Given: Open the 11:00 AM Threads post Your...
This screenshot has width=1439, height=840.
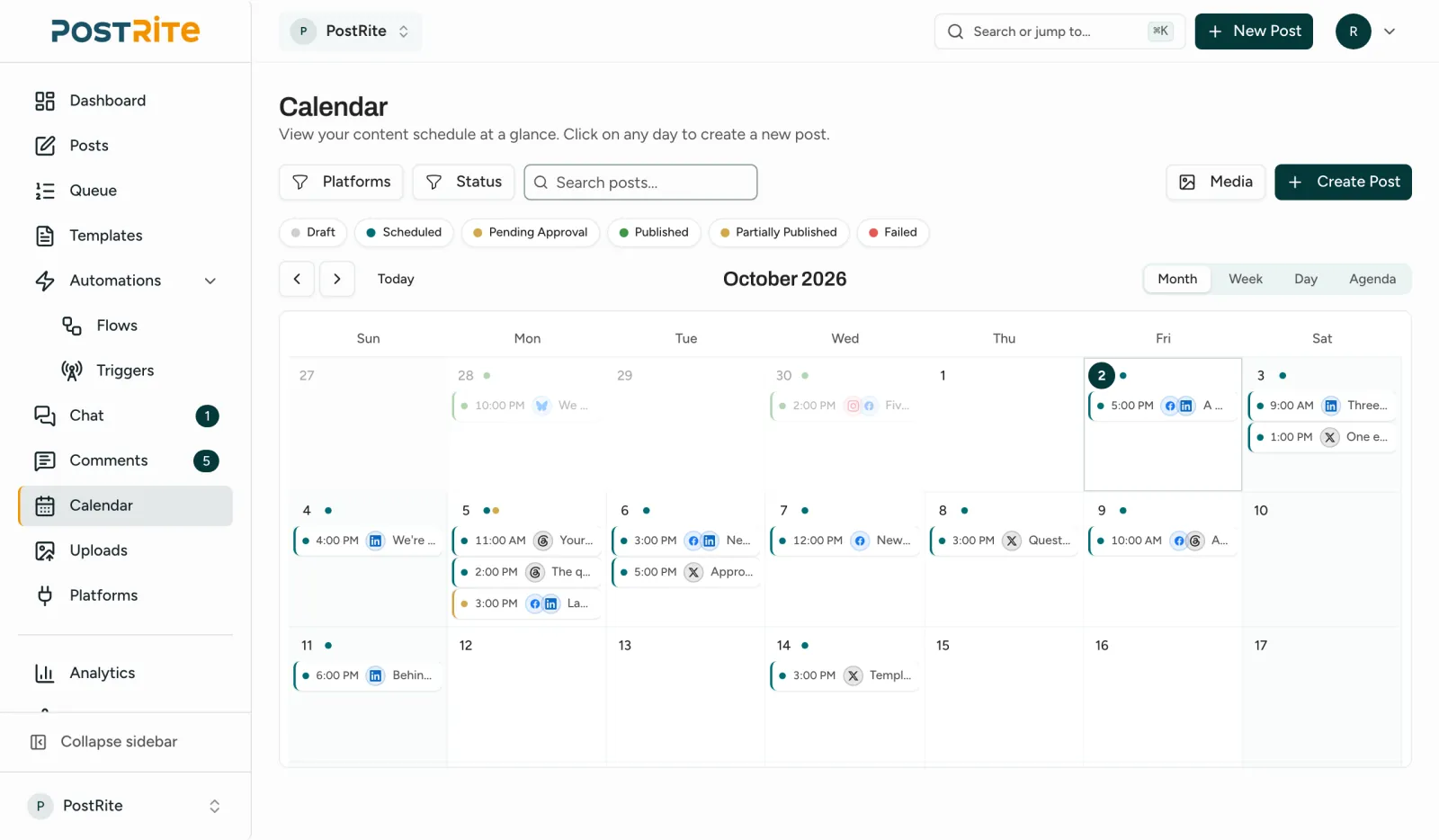Looking at the screenshot, I should (528, 541).
